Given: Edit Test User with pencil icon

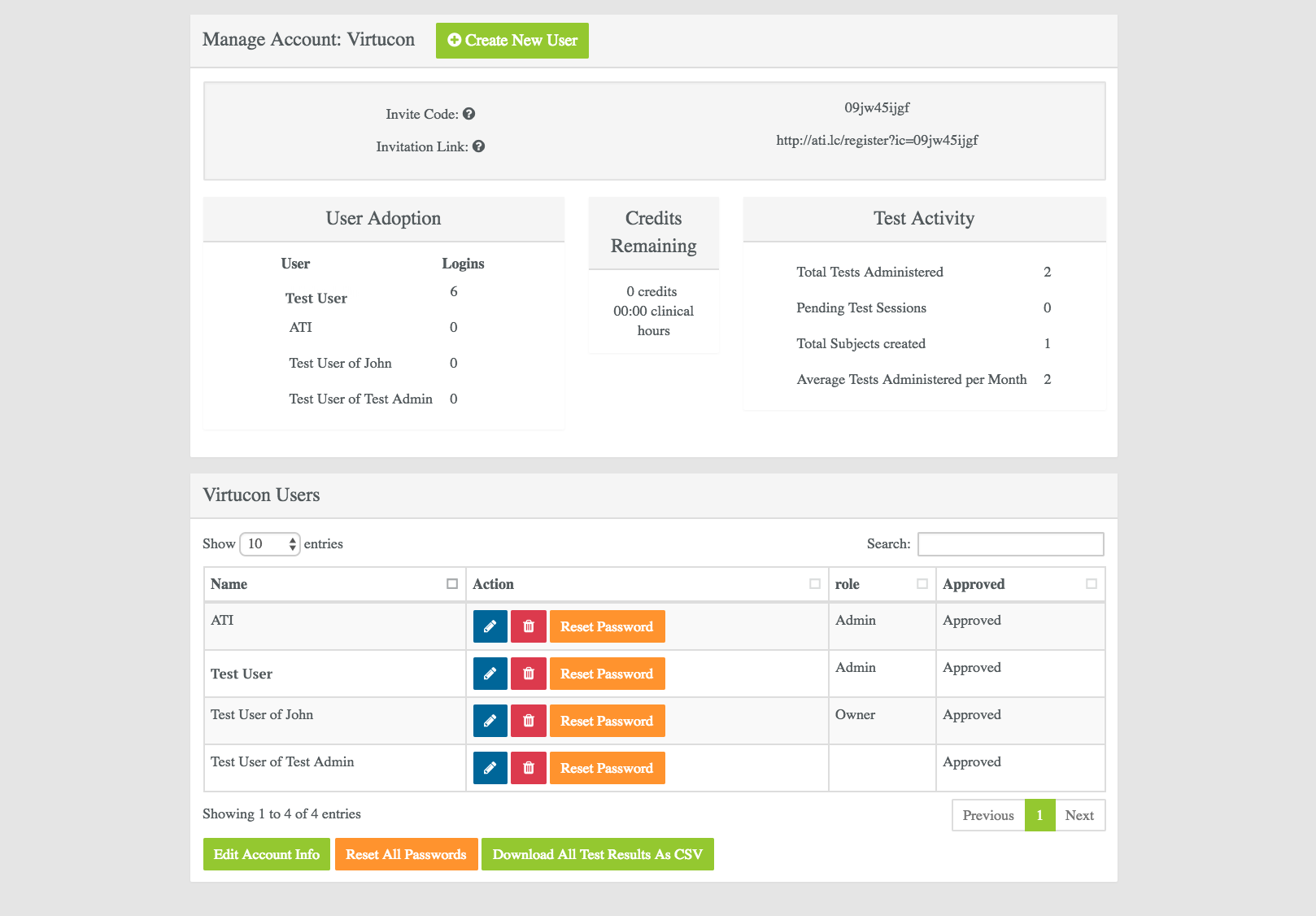Looking at the screenshot, I should click(490, 674).
